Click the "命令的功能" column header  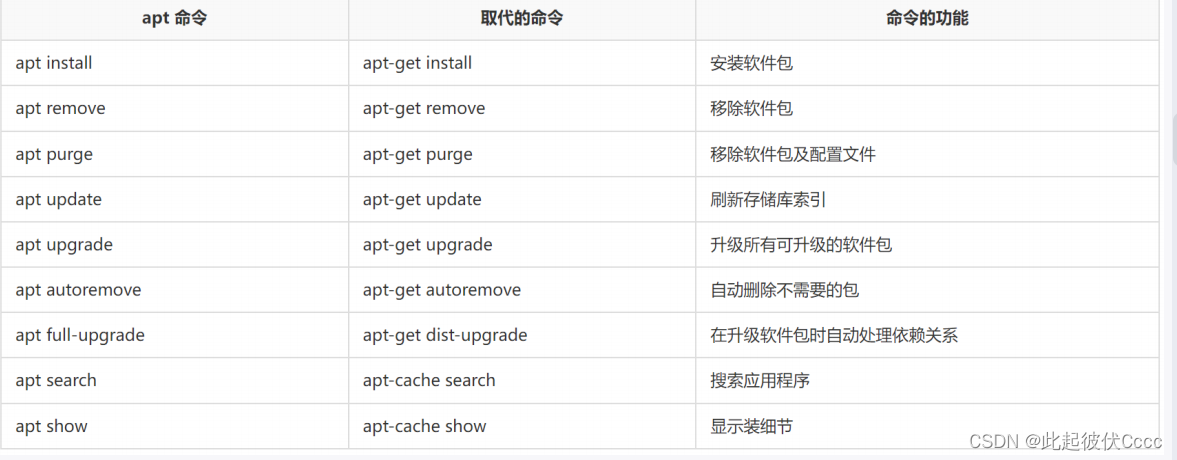coord(927,18)
